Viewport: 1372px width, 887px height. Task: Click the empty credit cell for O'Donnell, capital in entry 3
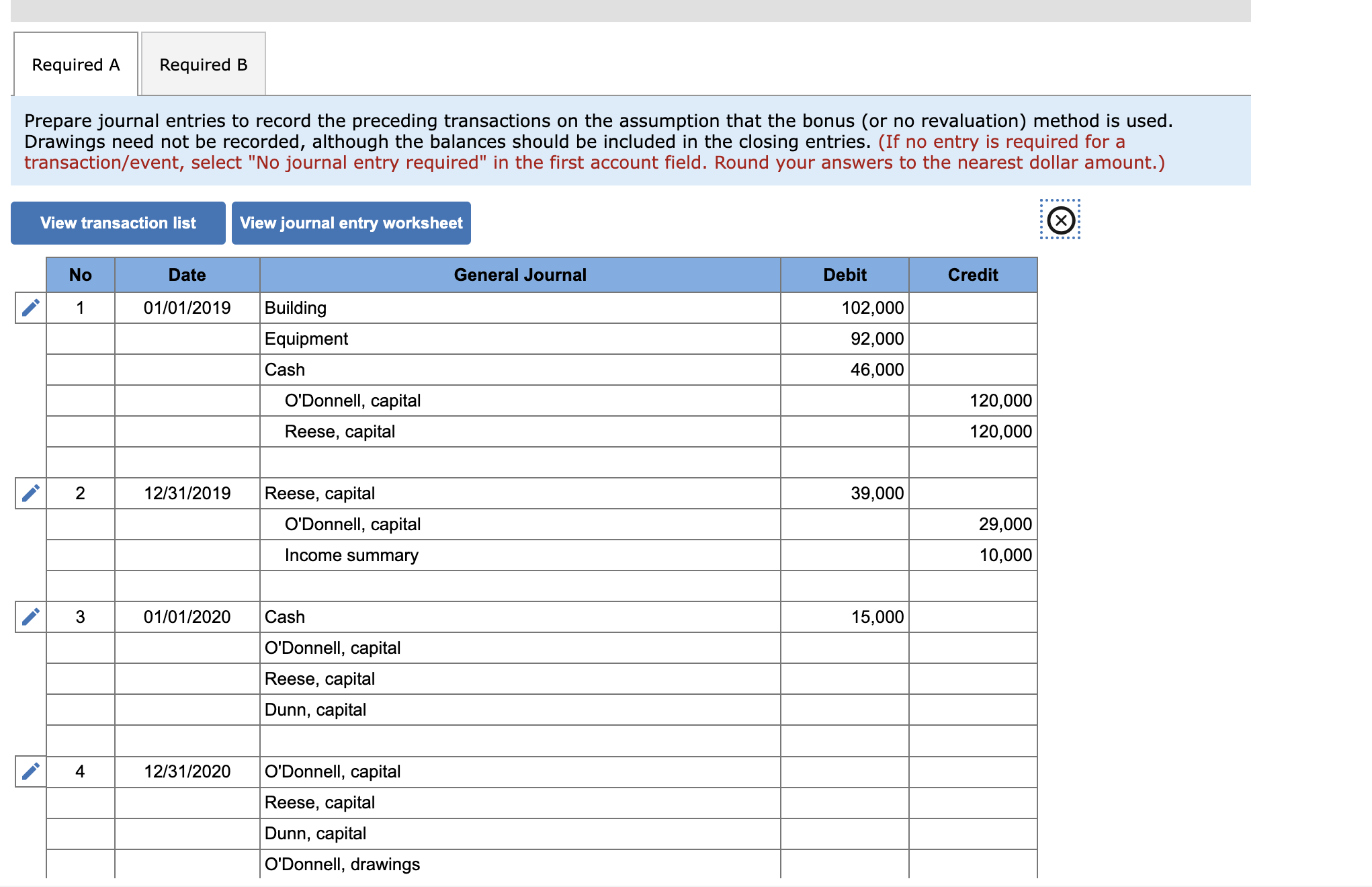point(972,648)
